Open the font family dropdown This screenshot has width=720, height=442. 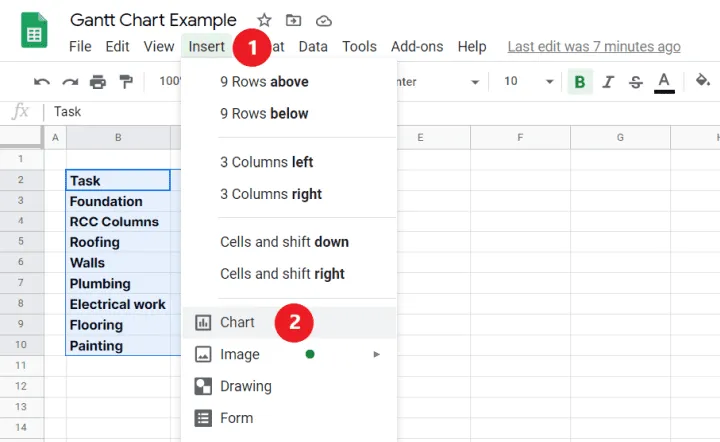475,82
